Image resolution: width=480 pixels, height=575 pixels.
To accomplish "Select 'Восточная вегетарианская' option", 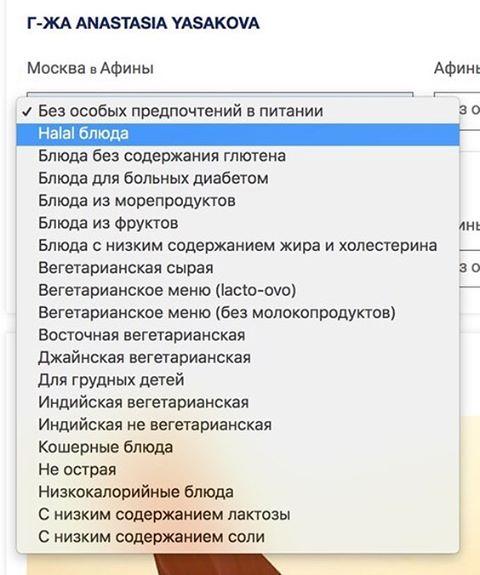I will 238,335.
